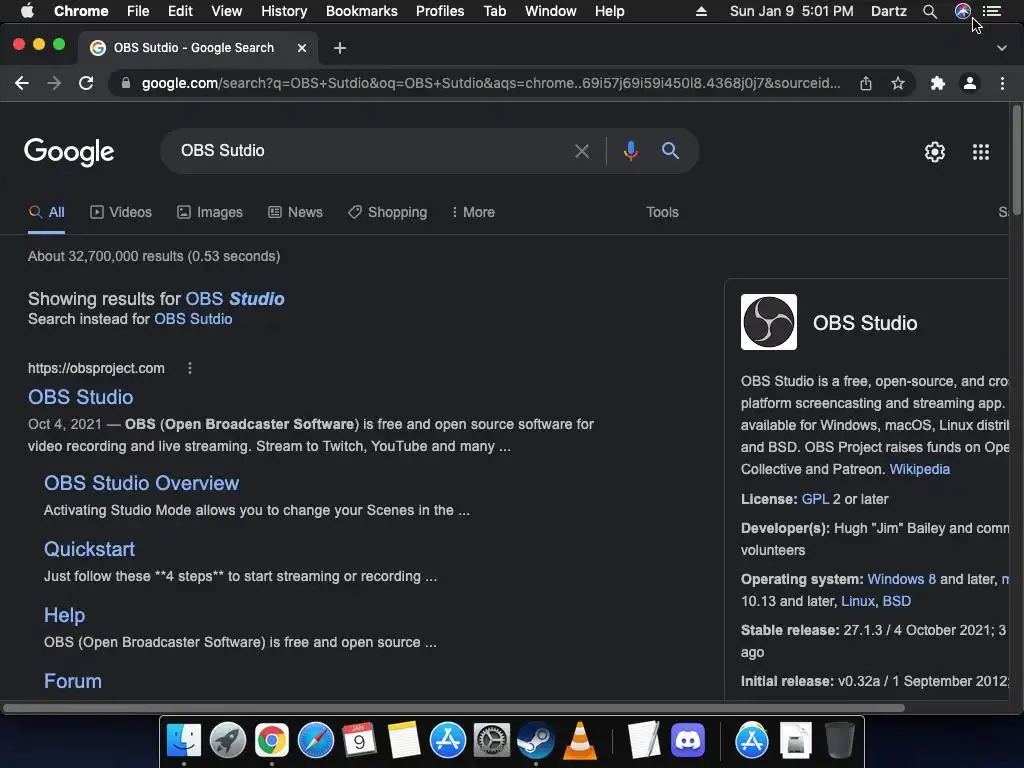Switch to the Images results tab
Screen dimensions: 1024x768
tap(210, 212)
